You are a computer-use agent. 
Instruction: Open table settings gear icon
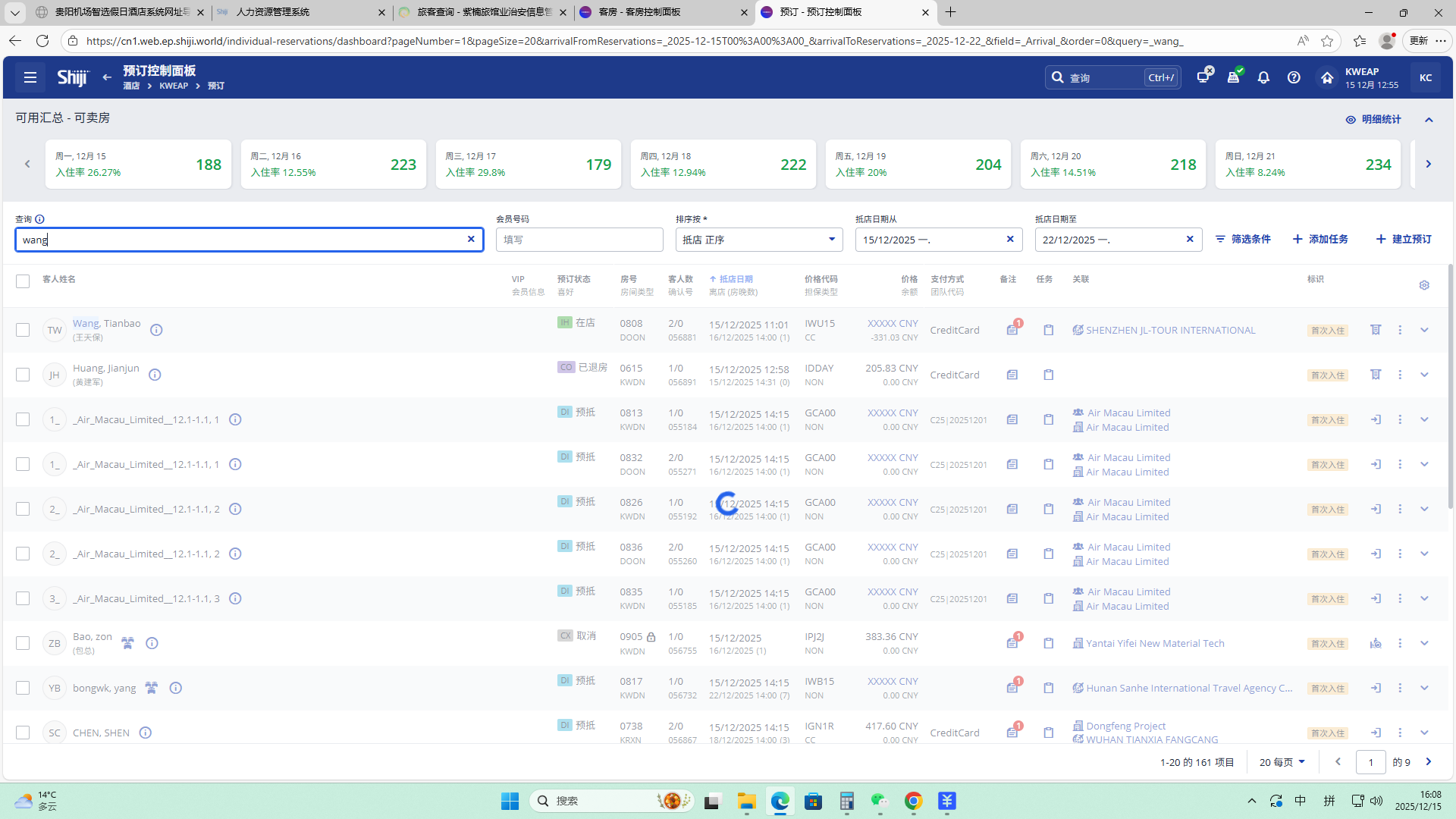click(x=1424, y=285)
